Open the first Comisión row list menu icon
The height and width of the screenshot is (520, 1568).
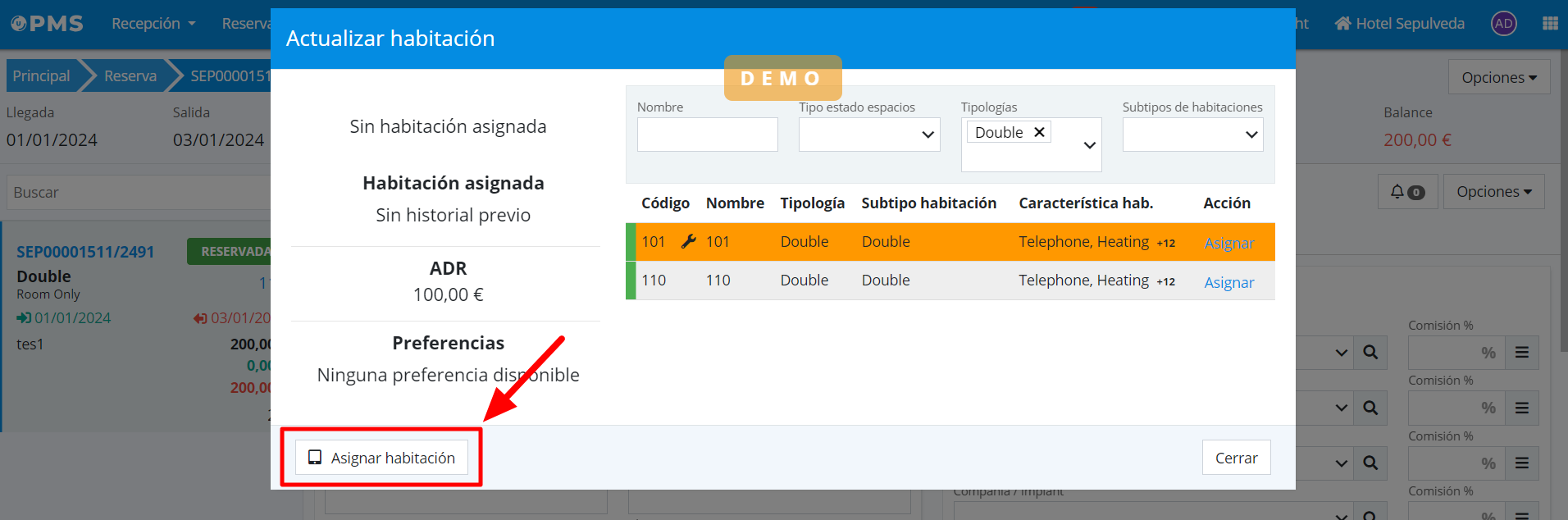1521,353
